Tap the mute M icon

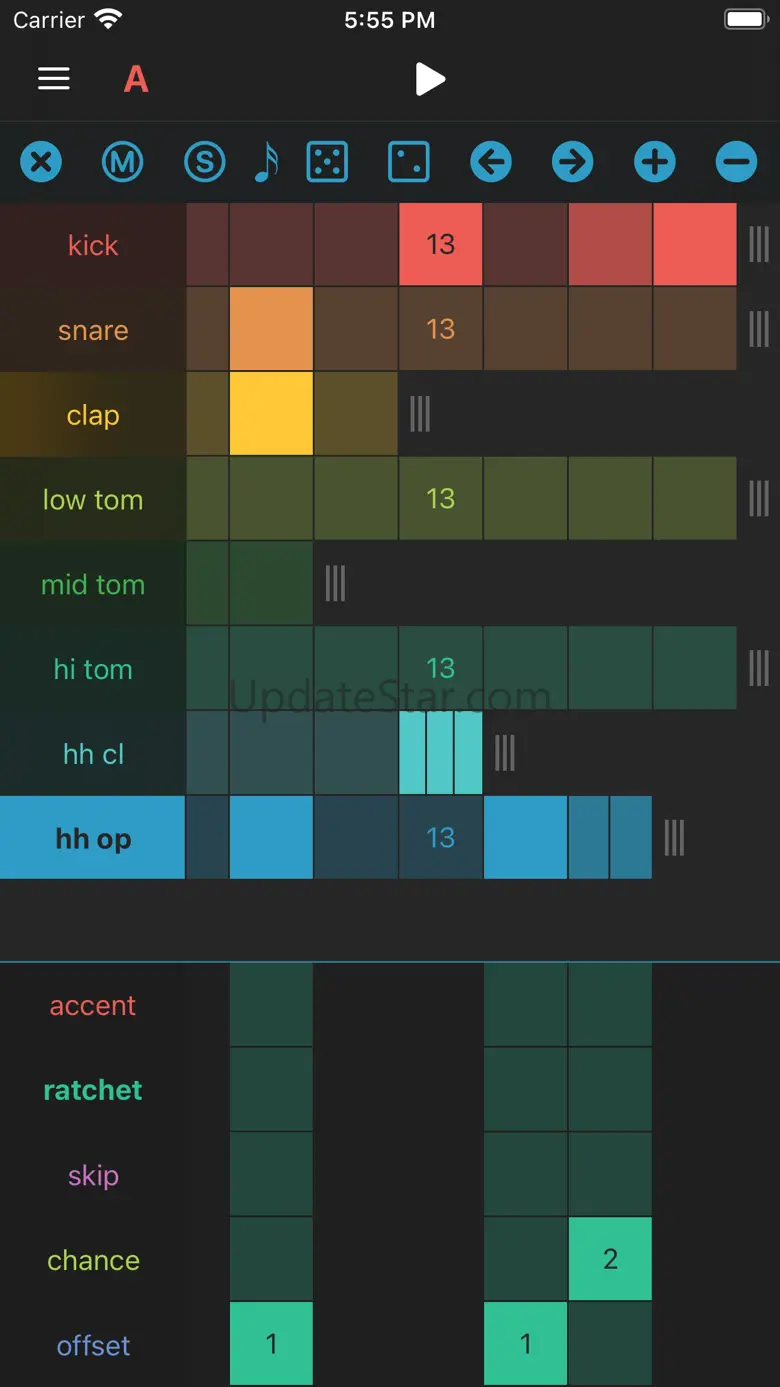(123, 161)
